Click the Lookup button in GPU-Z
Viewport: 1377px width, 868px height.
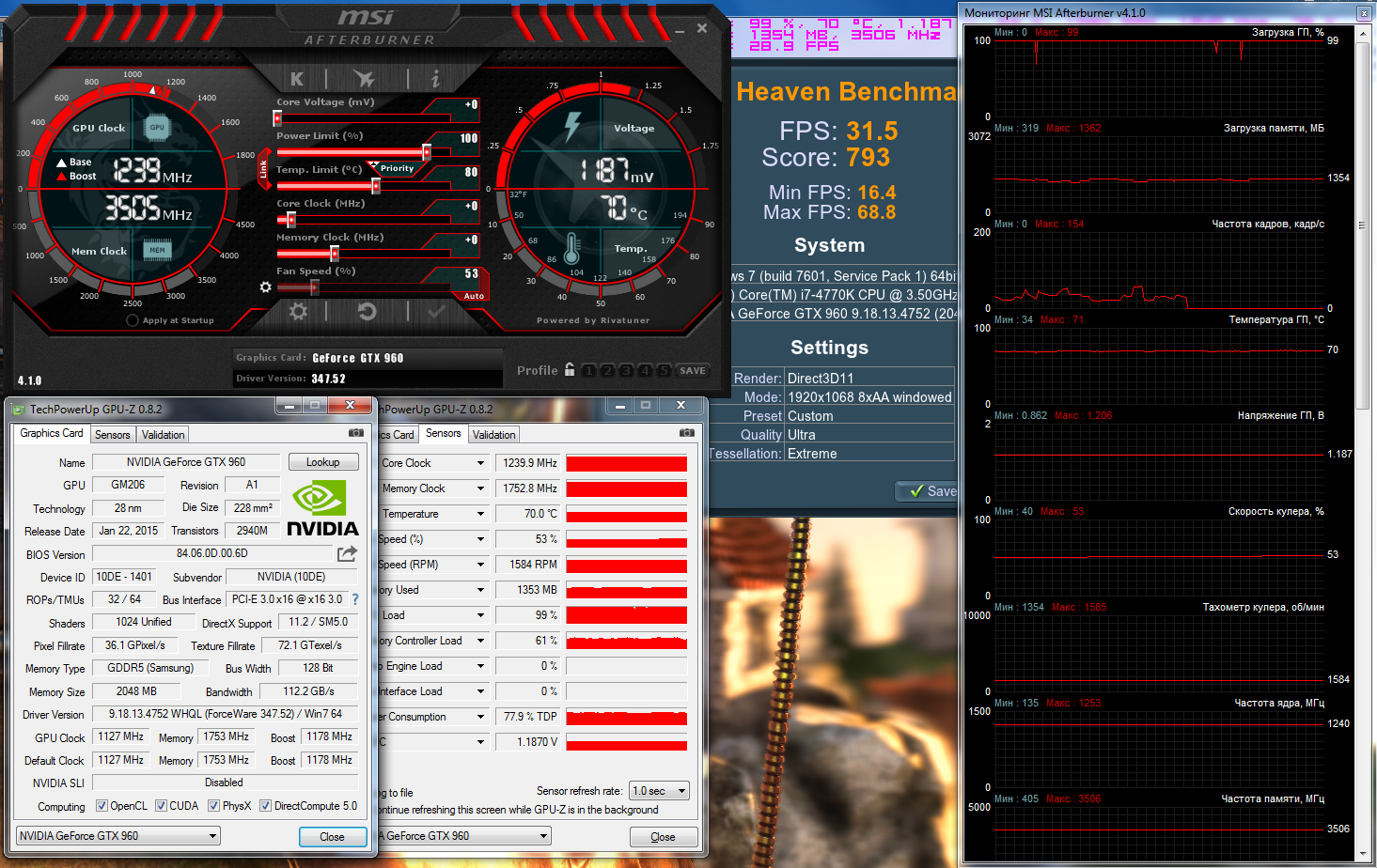click(322, 462)
